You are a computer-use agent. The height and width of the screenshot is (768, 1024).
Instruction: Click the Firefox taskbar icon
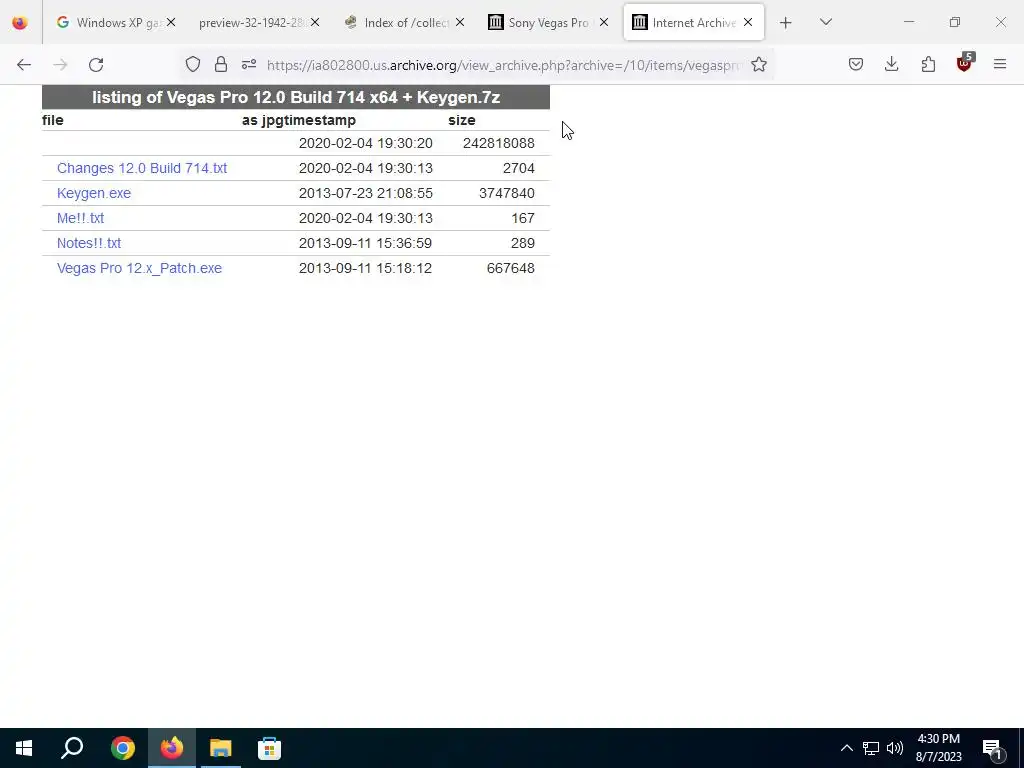coord(172,748)
